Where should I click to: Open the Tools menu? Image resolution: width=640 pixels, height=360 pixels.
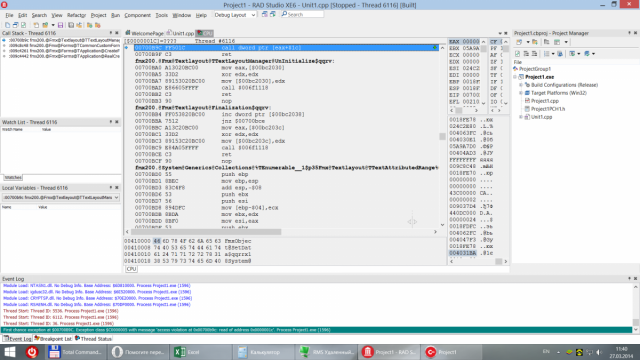point(162,15)
